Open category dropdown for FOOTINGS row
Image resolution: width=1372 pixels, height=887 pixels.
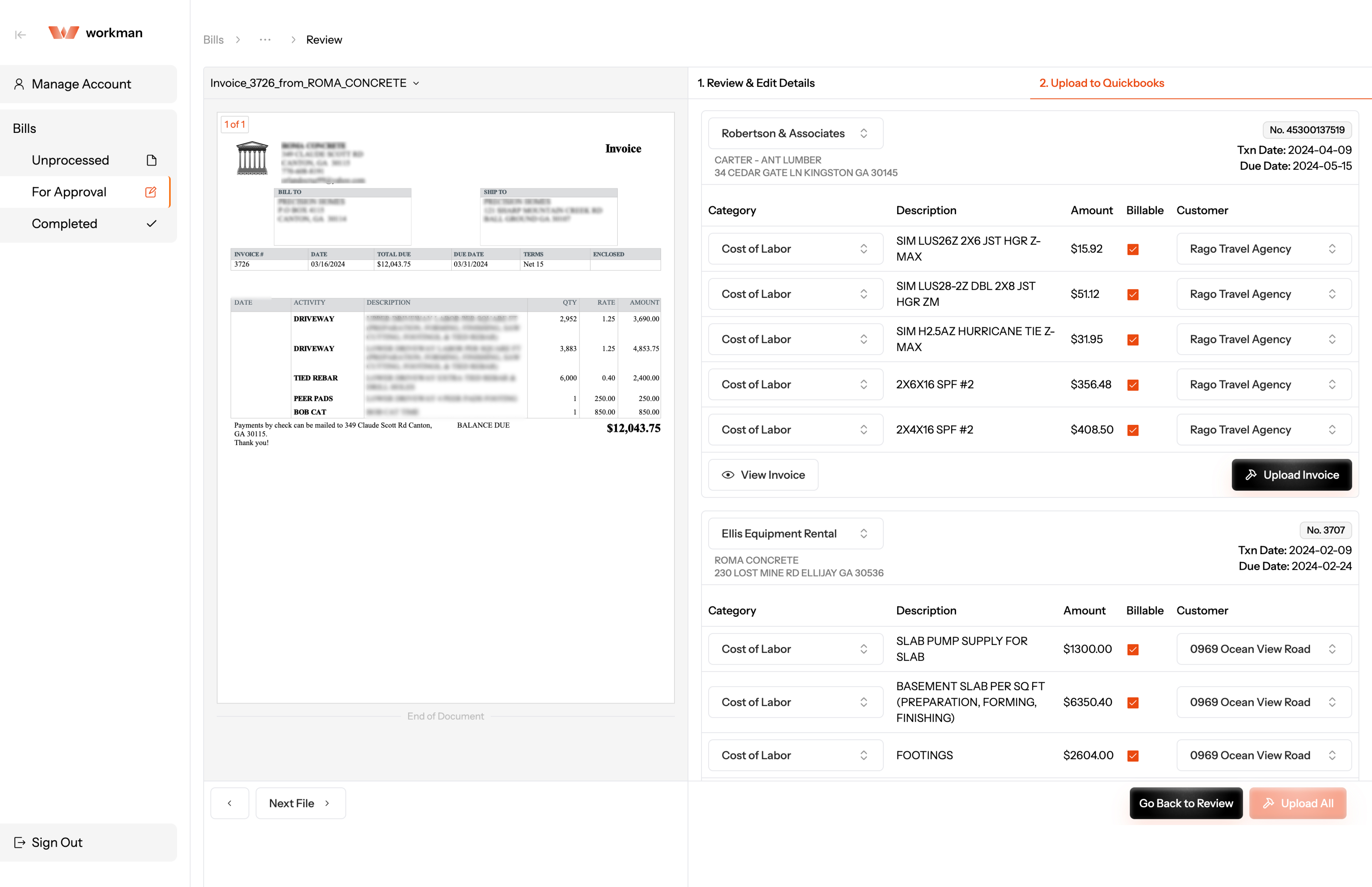(796, 755)
